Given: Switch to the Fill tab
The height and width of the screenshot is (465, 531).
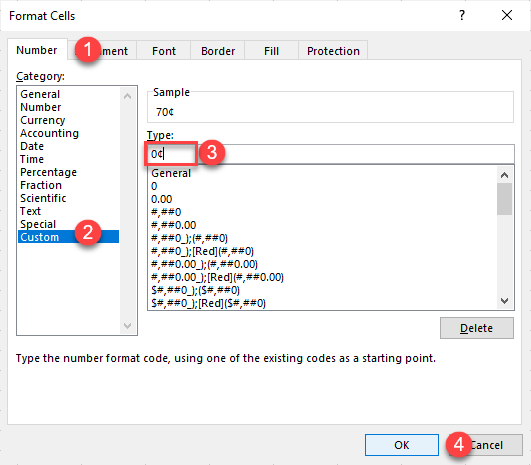Looking at the screenshot, I should tap(271, 51).
